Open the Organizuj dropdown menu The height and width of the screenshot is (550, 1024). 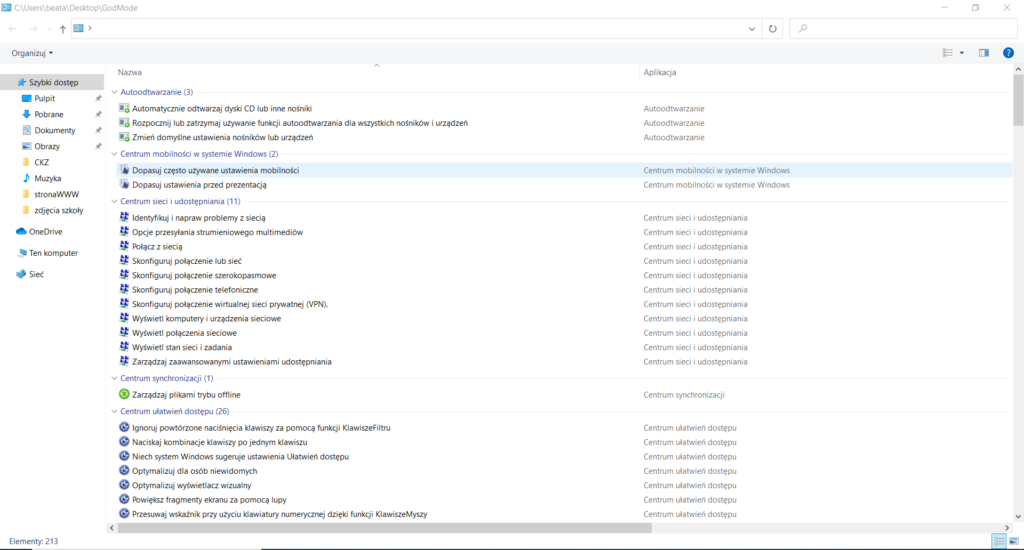point(32,53)
